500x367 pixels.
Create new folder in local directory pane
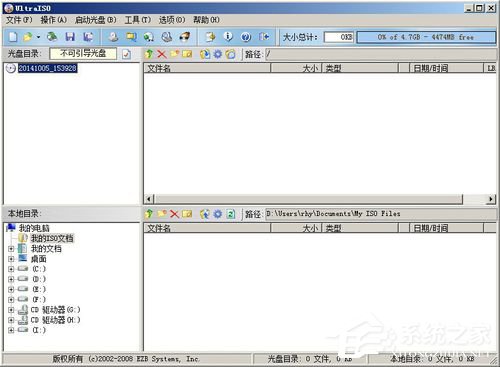click(162, 214)
